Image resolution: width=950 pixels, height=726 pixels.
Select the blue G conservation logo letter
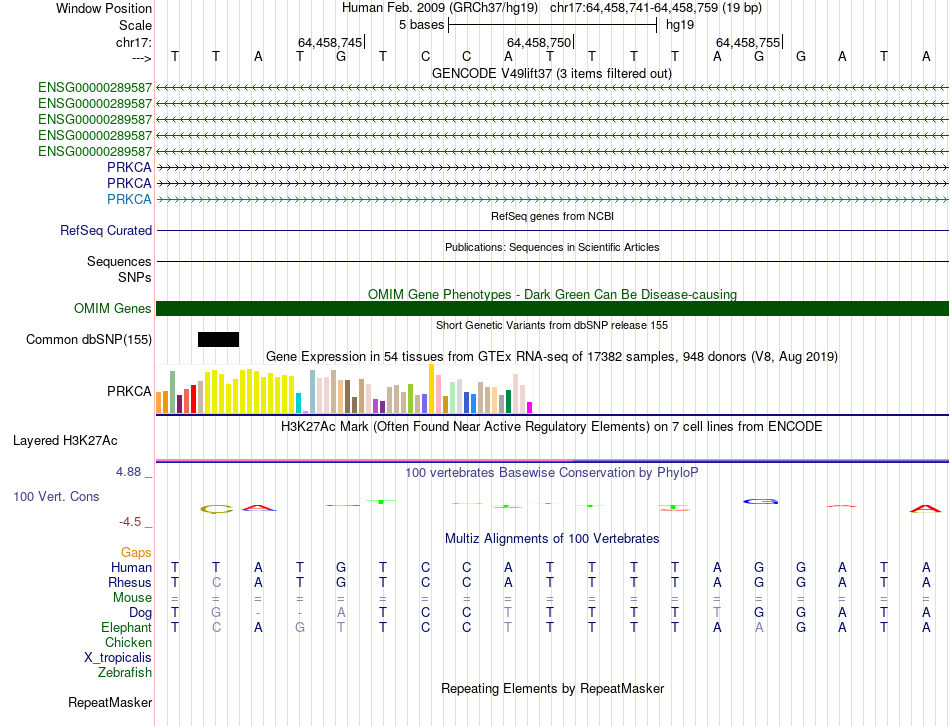pos(760,501)
